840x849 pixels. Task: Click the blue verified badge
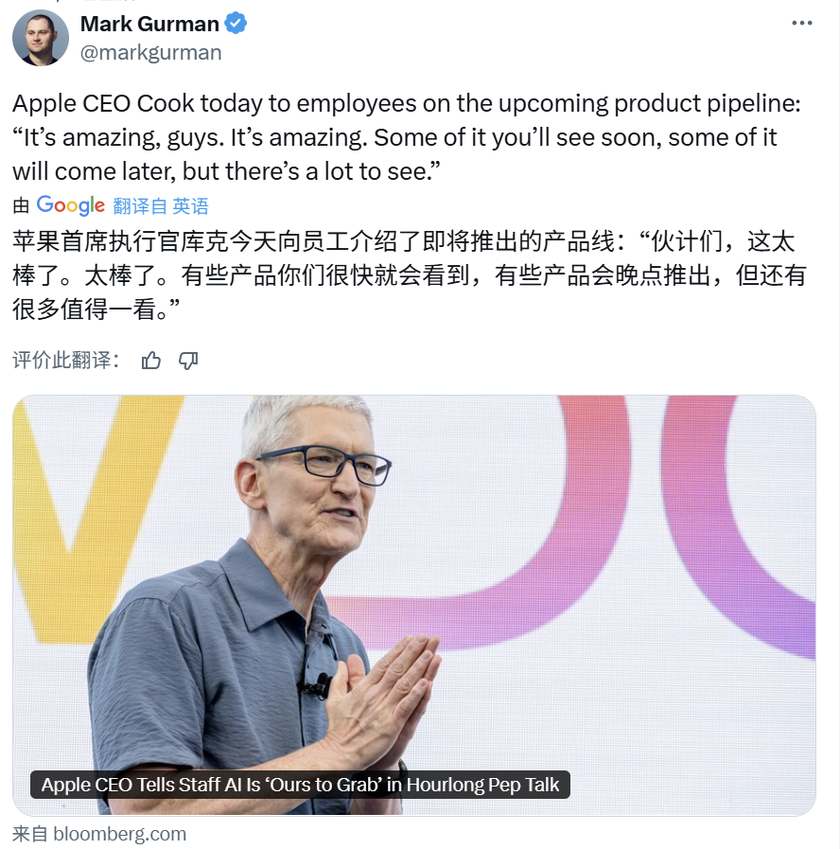(x=236, y=23)
